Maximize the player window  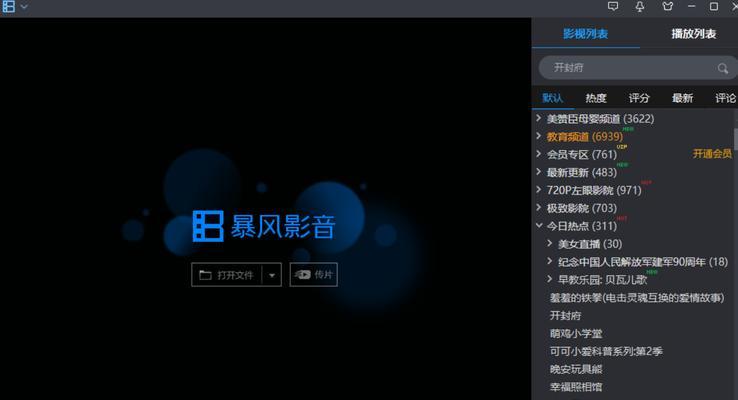[714, 7]
